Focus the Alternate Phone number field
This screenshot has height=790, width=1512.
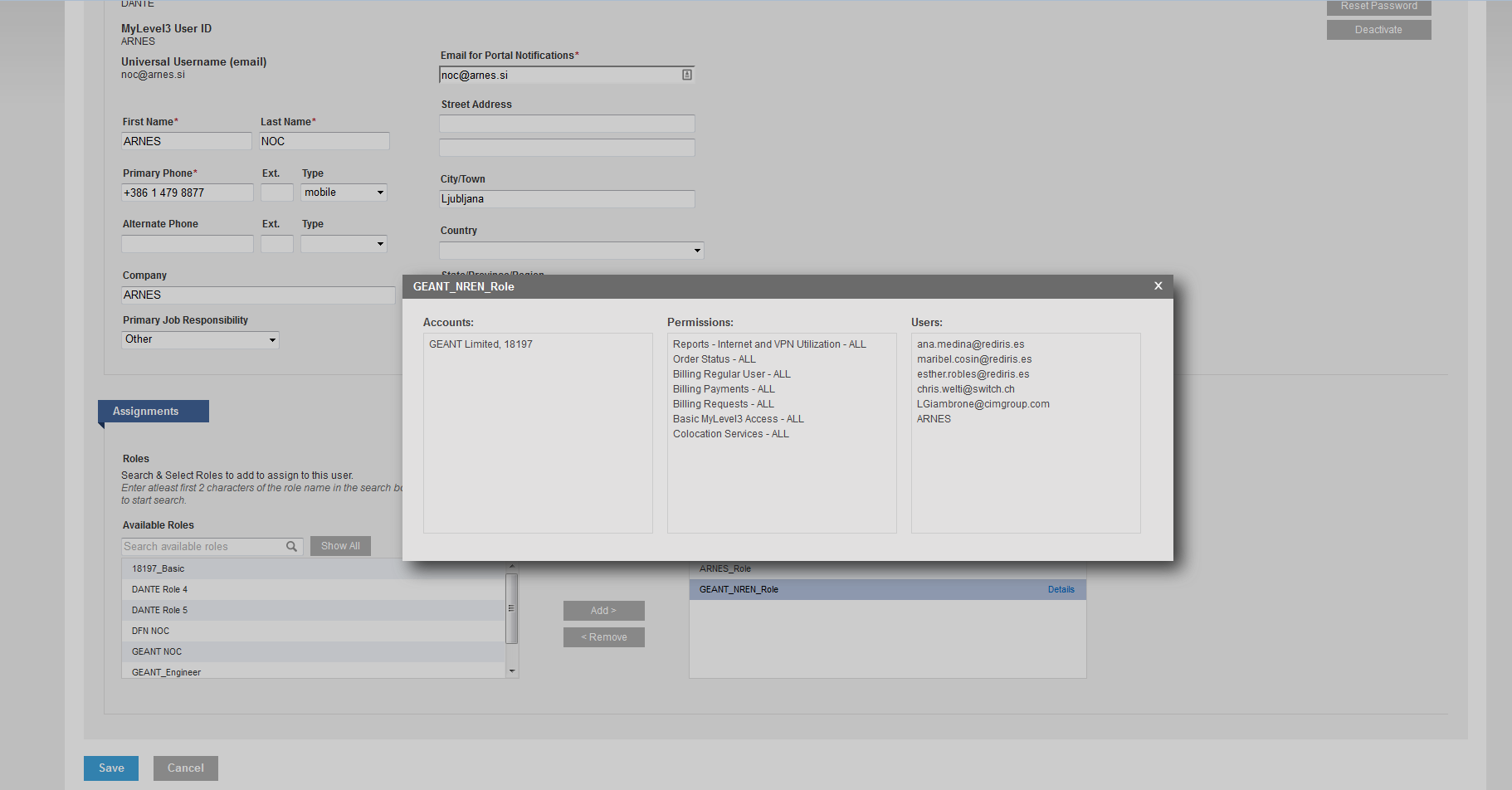click(188, 244)
